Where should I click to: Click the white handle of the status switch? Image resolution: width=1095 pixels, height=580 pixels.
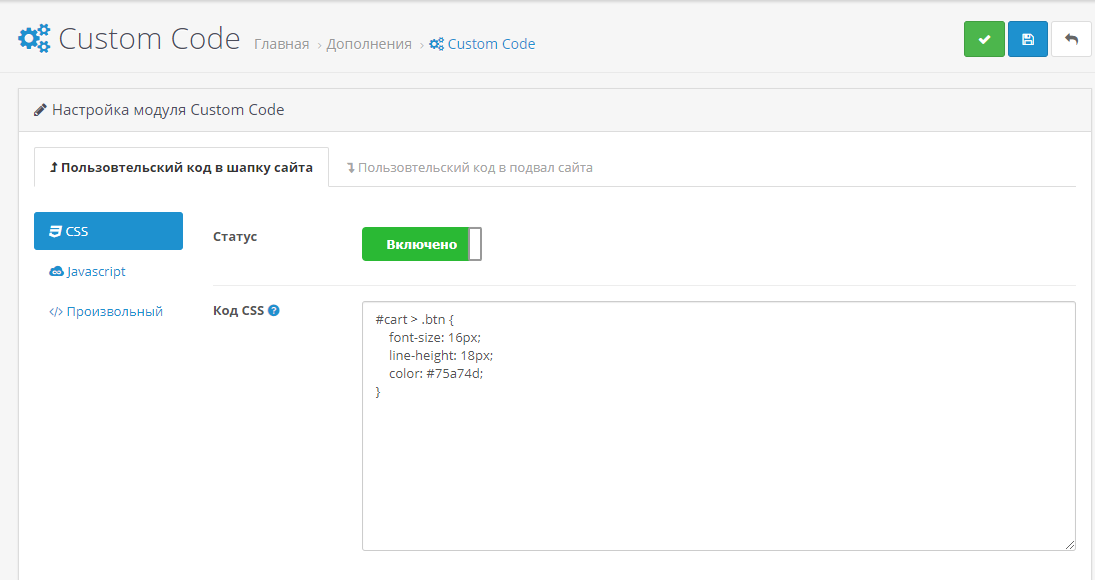click(475, 244)
